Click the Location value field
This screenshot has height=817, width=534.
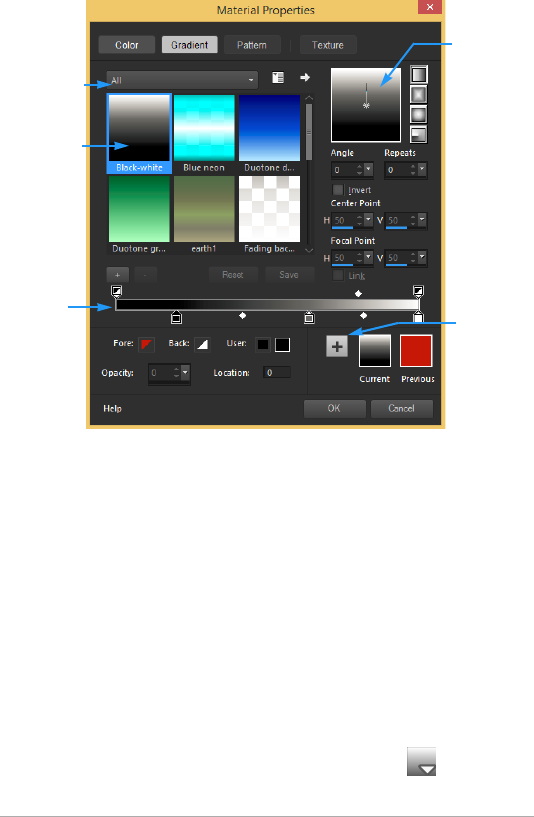click(277, 373)
